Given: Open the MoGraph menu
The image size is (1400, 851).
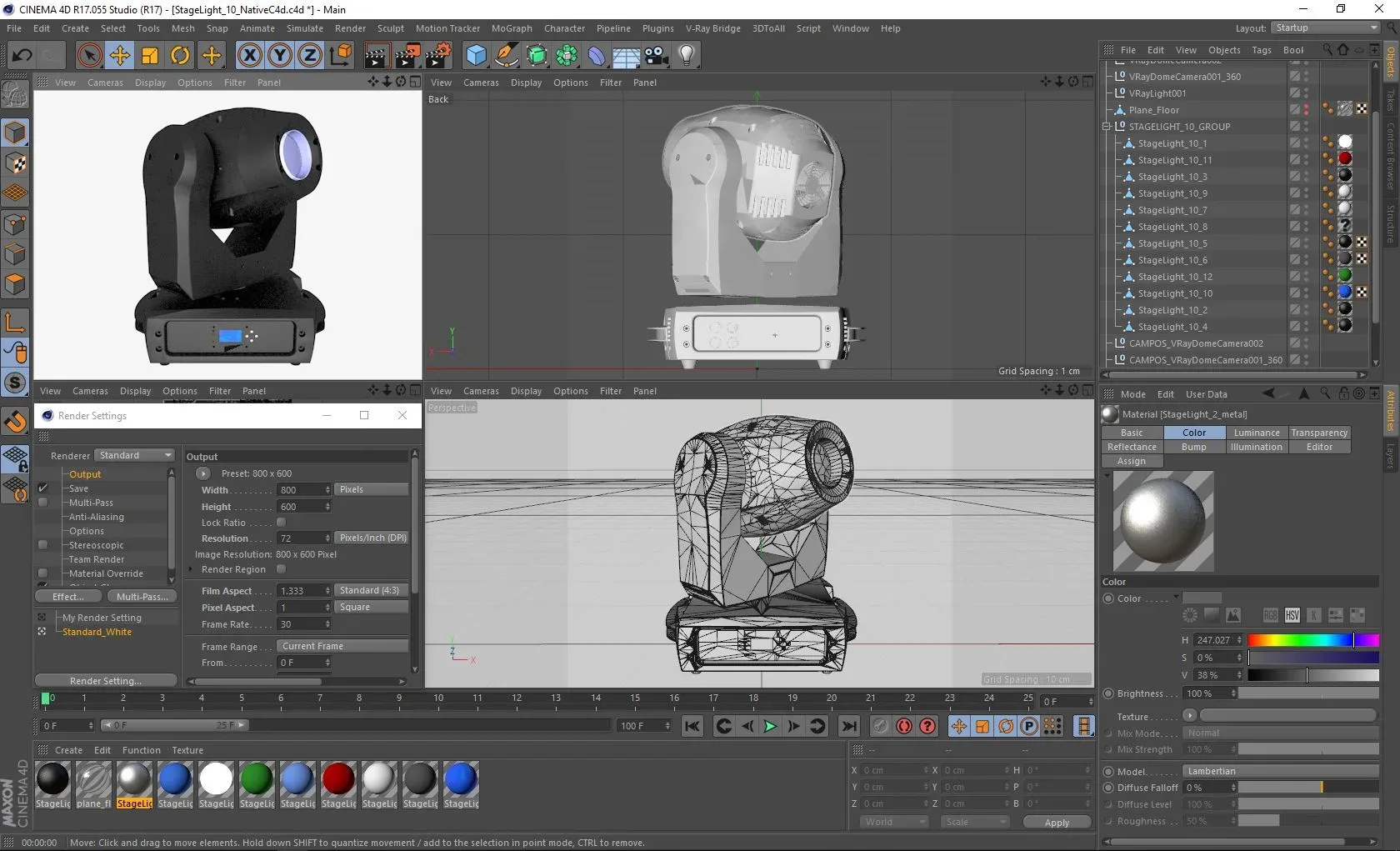Looking at the screenshot, I should pyautogui.click(x=511, y=28).
